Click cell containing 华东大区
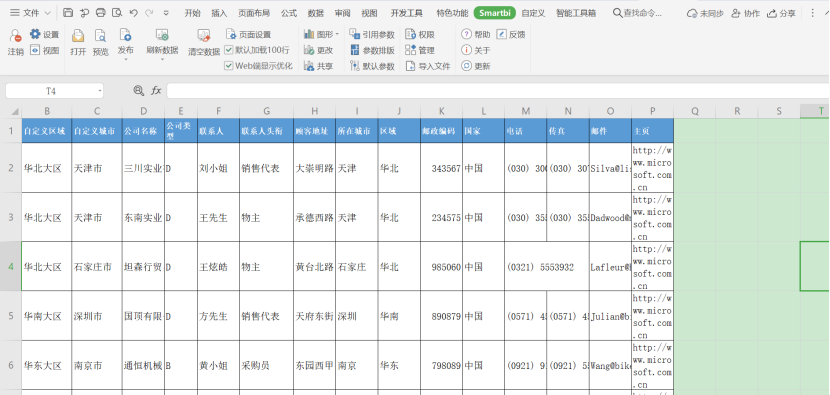 click(x=47, y=365)
